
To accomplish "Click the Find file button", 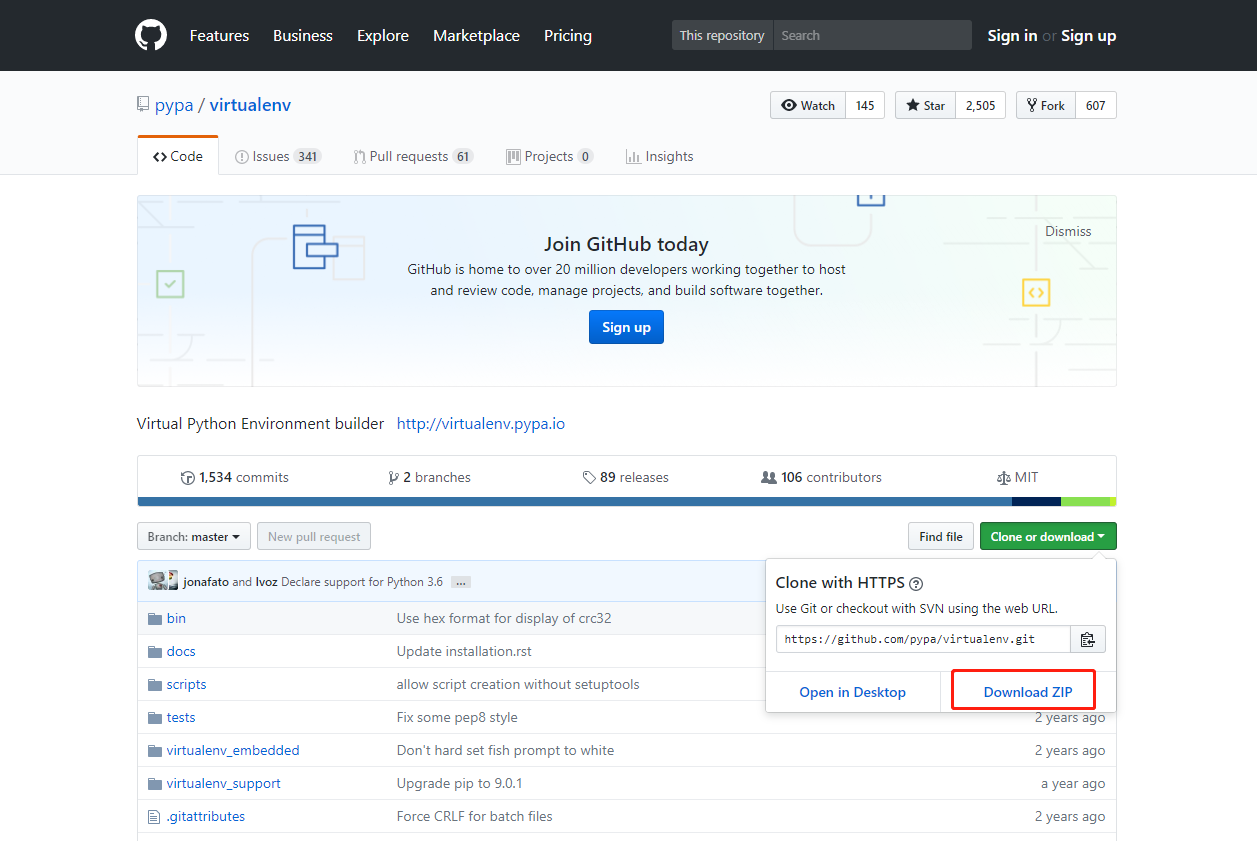I will pyautogui.click(x=941, y=537).
